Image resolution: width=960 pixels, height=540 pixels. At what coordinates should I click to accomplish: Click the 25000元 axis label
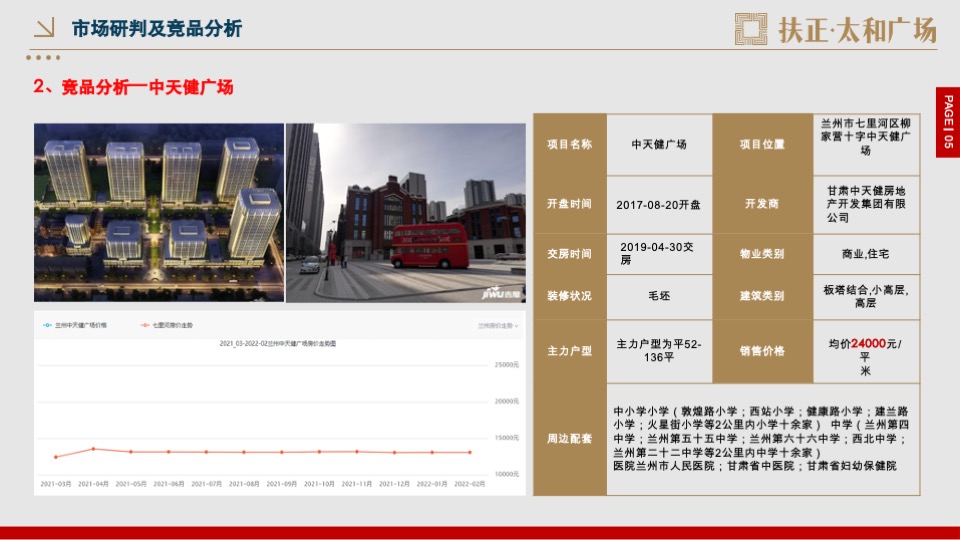click(x=506, y=365)
